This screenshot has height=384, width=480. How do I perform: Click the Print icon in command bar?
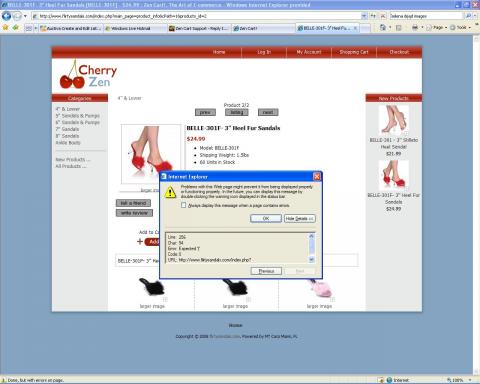[415, 28]
